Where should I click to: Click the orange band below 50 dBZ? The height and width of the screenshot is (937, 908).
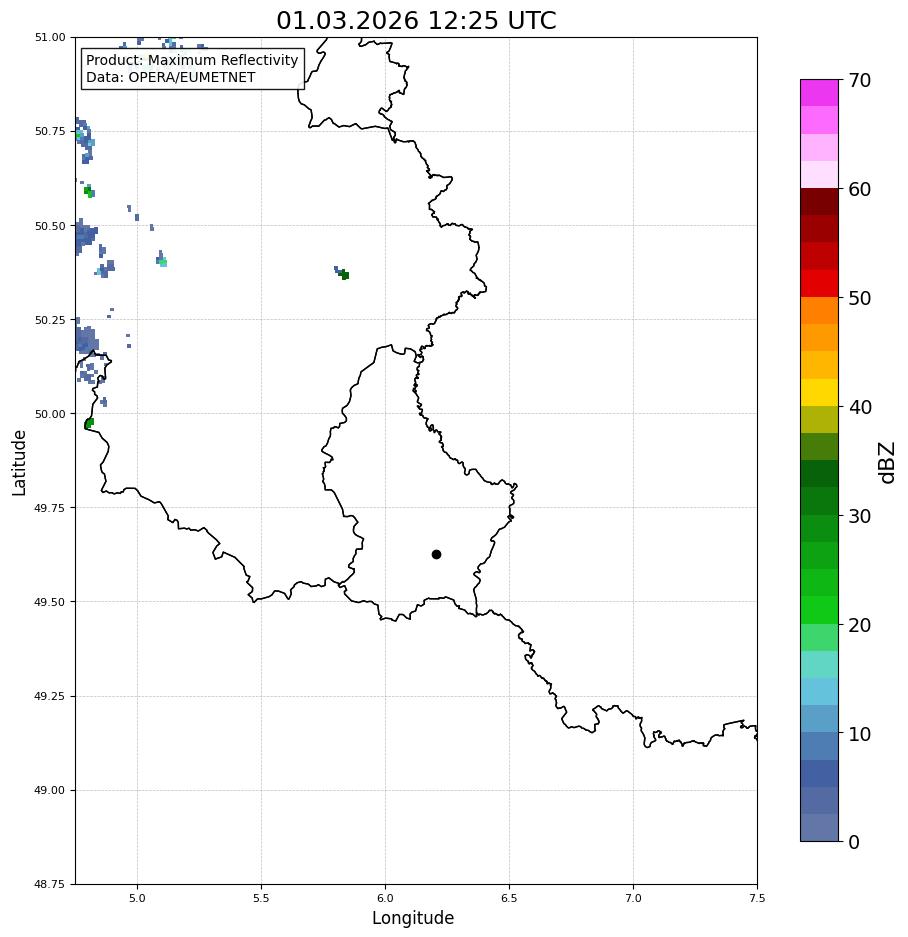tap(820, 311)
